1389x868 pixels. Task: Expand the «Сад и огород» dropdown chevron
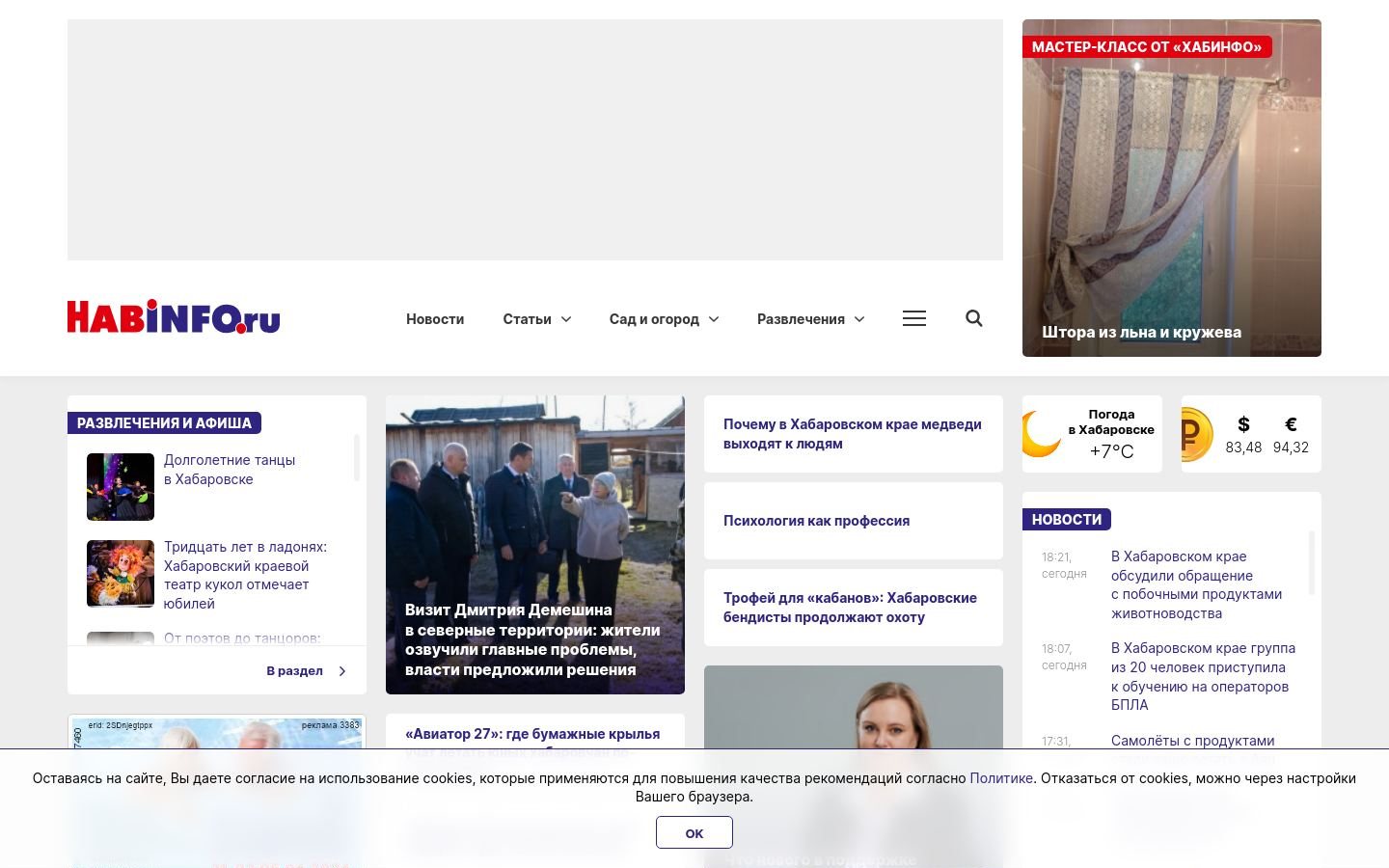pyautogui.click(x=714, y=319)
